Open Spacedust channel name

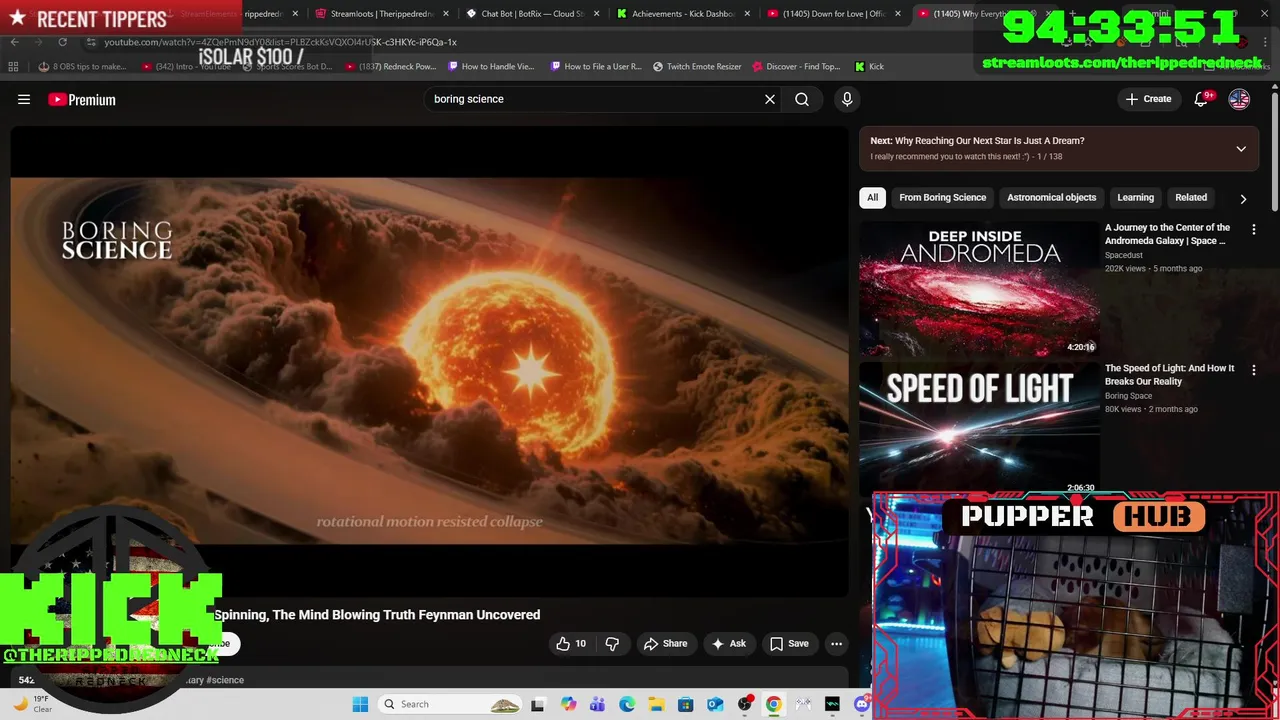pyautogui.click(x=1123, y=255)
